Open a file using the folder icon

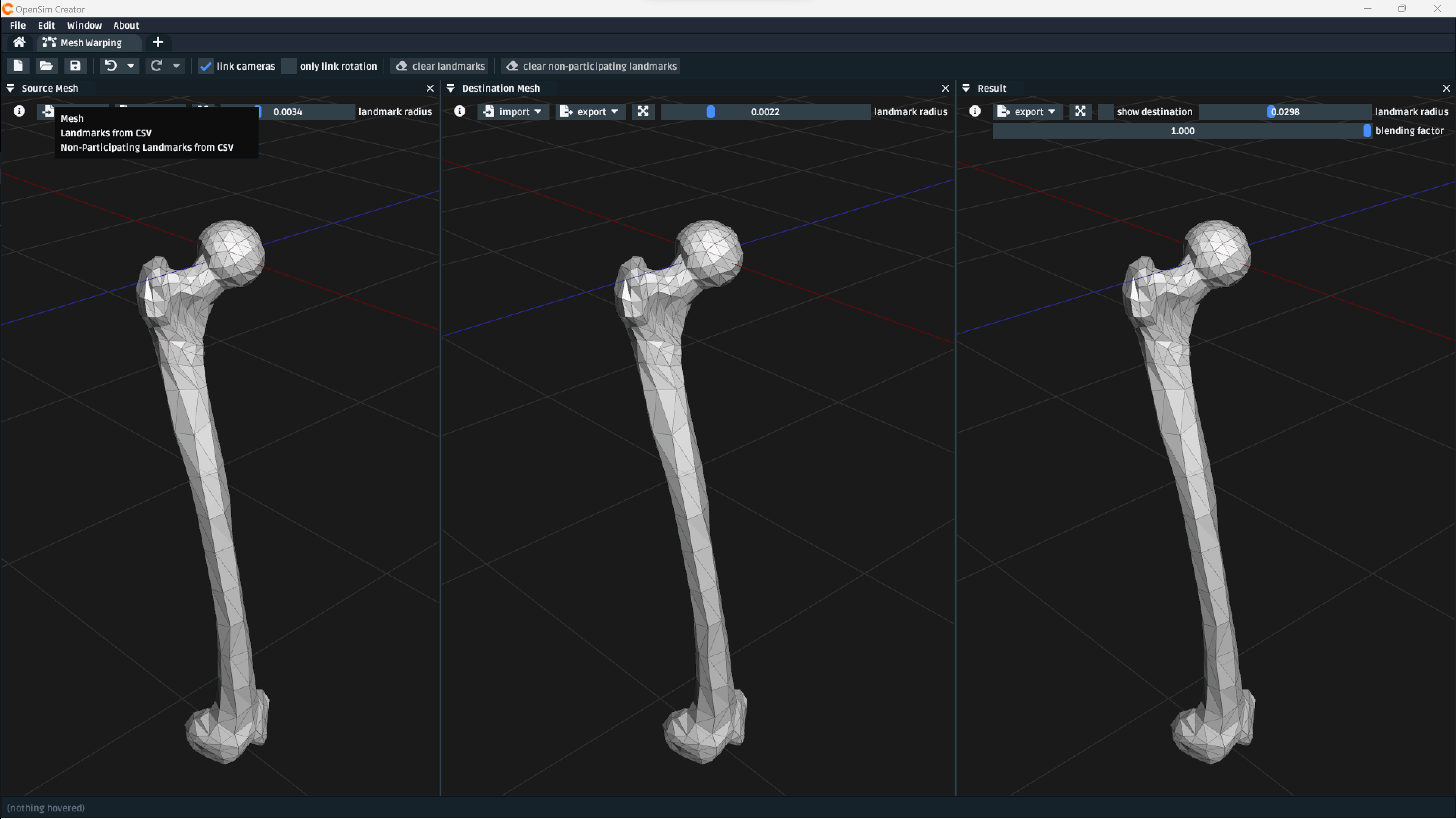(x=46, y=66)
